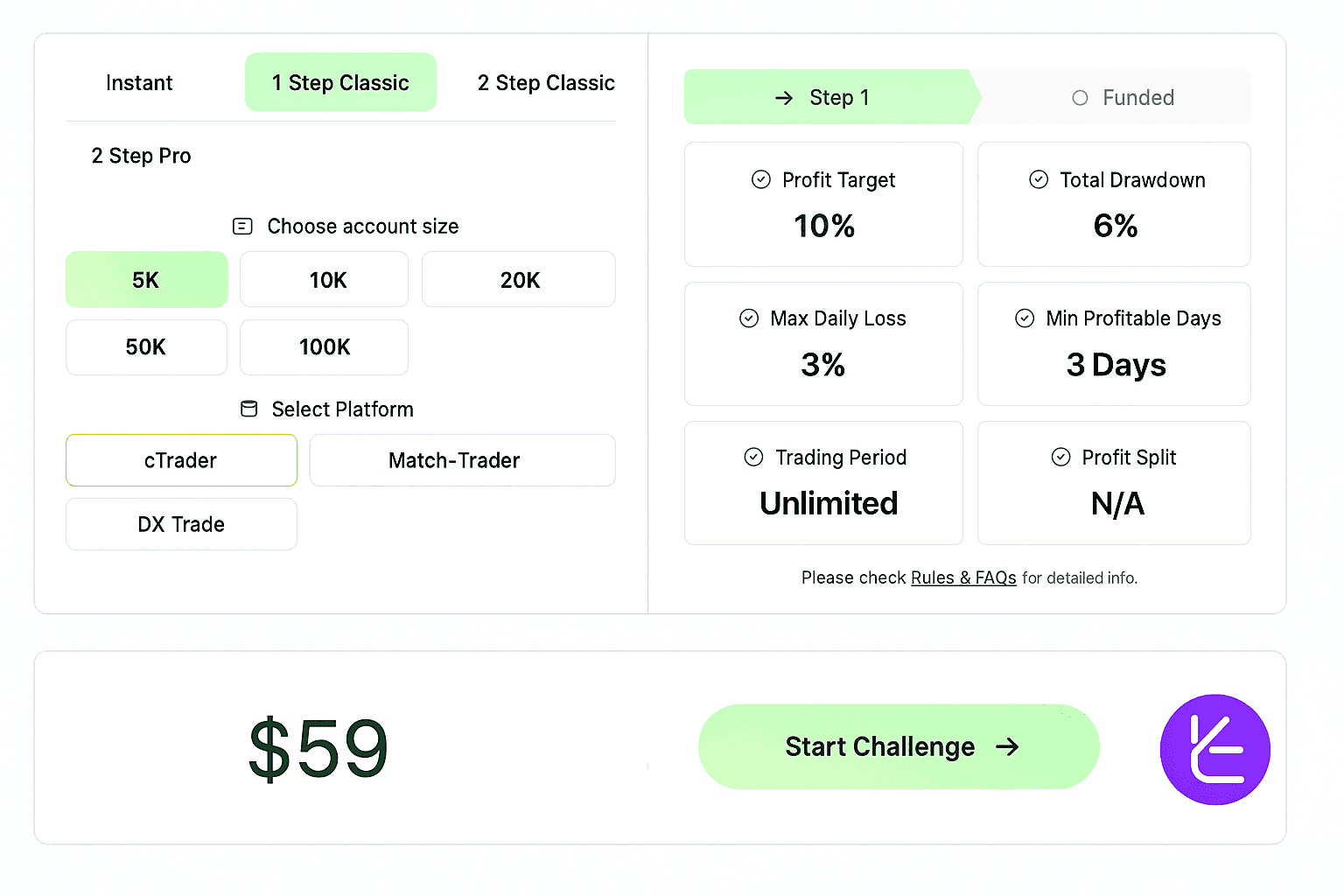
Task: Select the 10K account size
Action: 325,280
